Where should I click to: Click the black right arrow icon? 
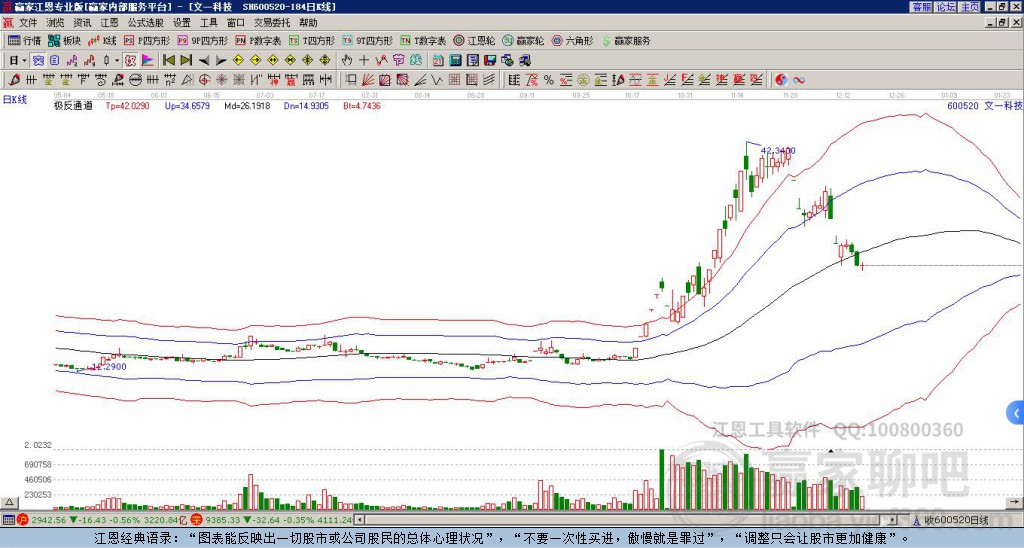click(221, 61)
